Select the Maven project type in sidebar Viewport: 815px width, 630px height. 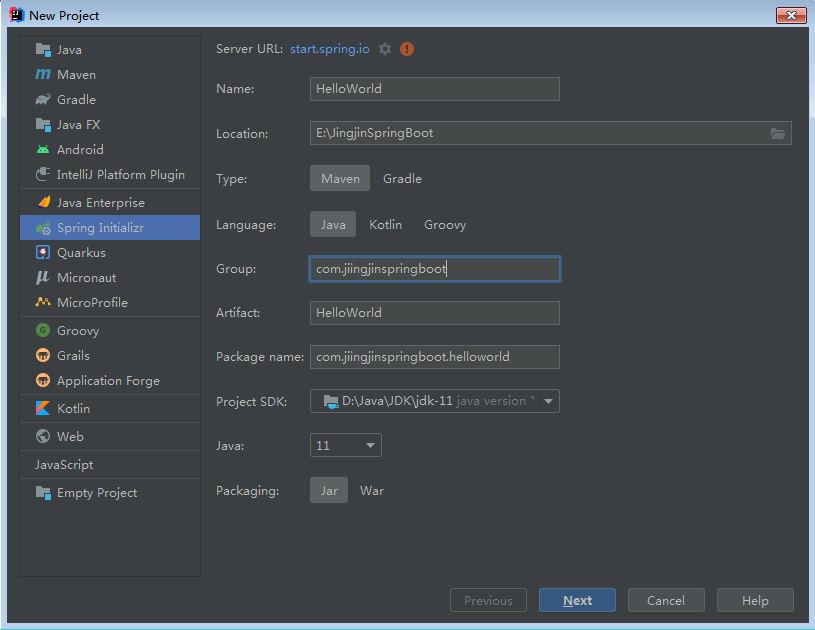coord(110,74)
